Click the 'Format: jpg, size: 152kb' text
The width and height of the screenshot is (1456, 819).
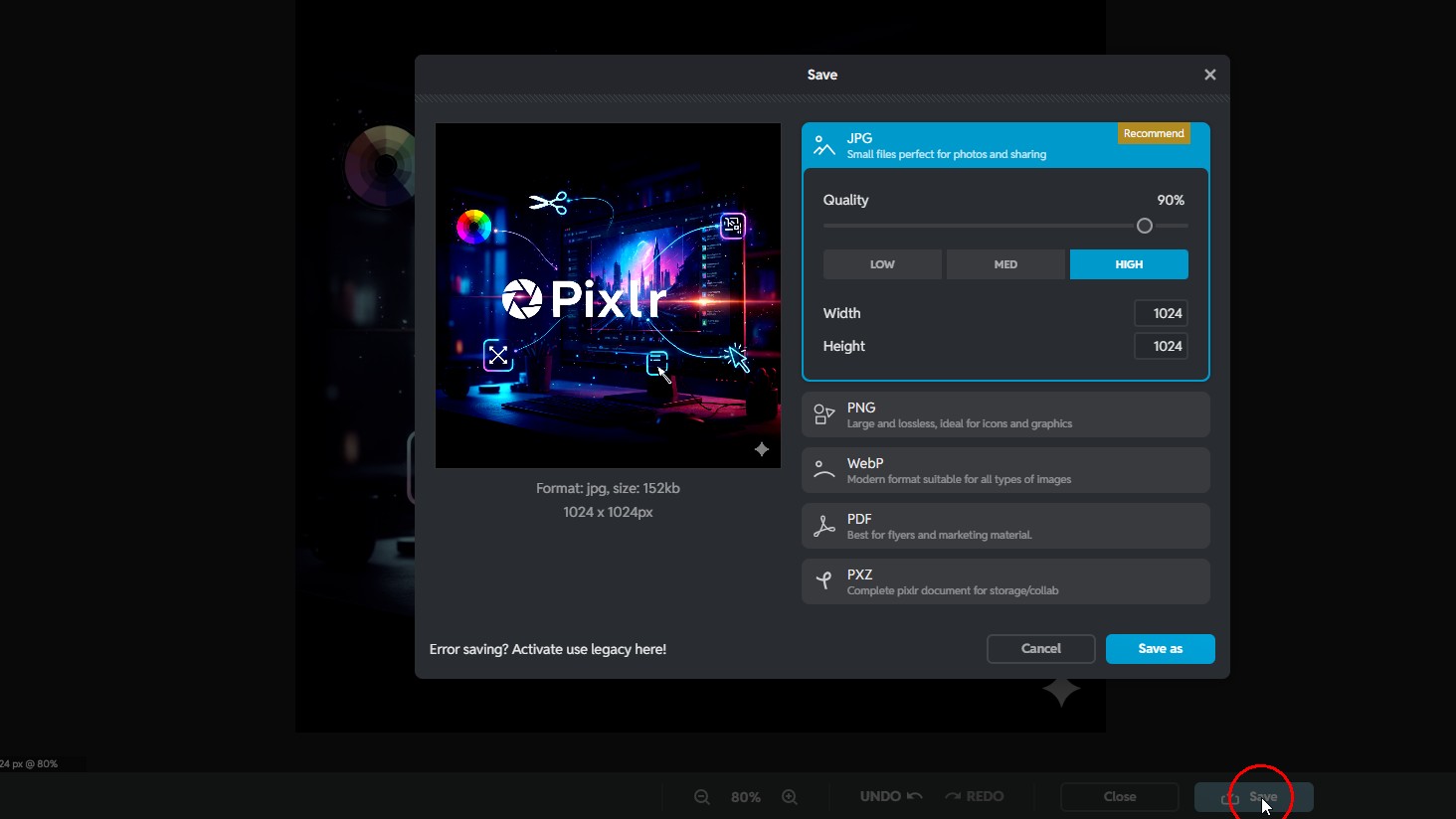(x=608, y=488)
